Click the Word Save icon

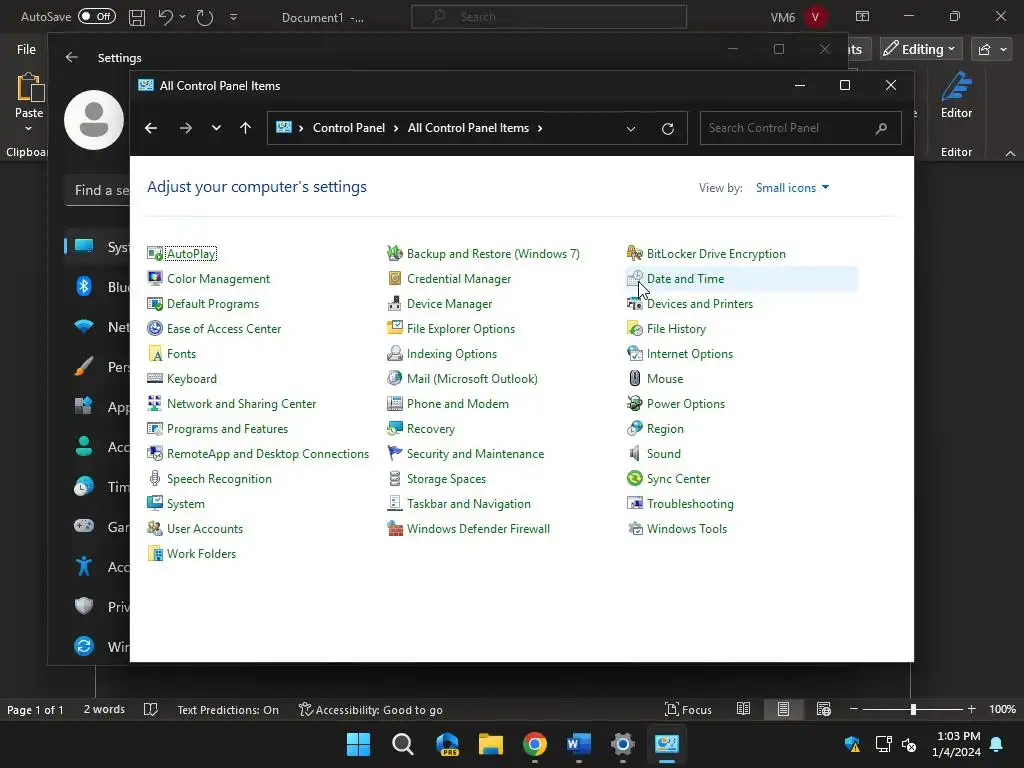coord(136,17)
